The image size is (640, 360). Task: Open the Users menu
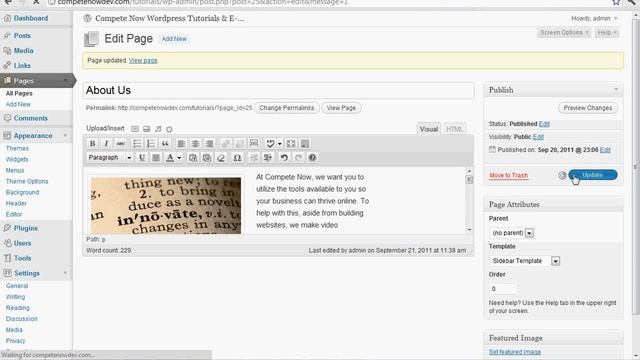[22, 243]
